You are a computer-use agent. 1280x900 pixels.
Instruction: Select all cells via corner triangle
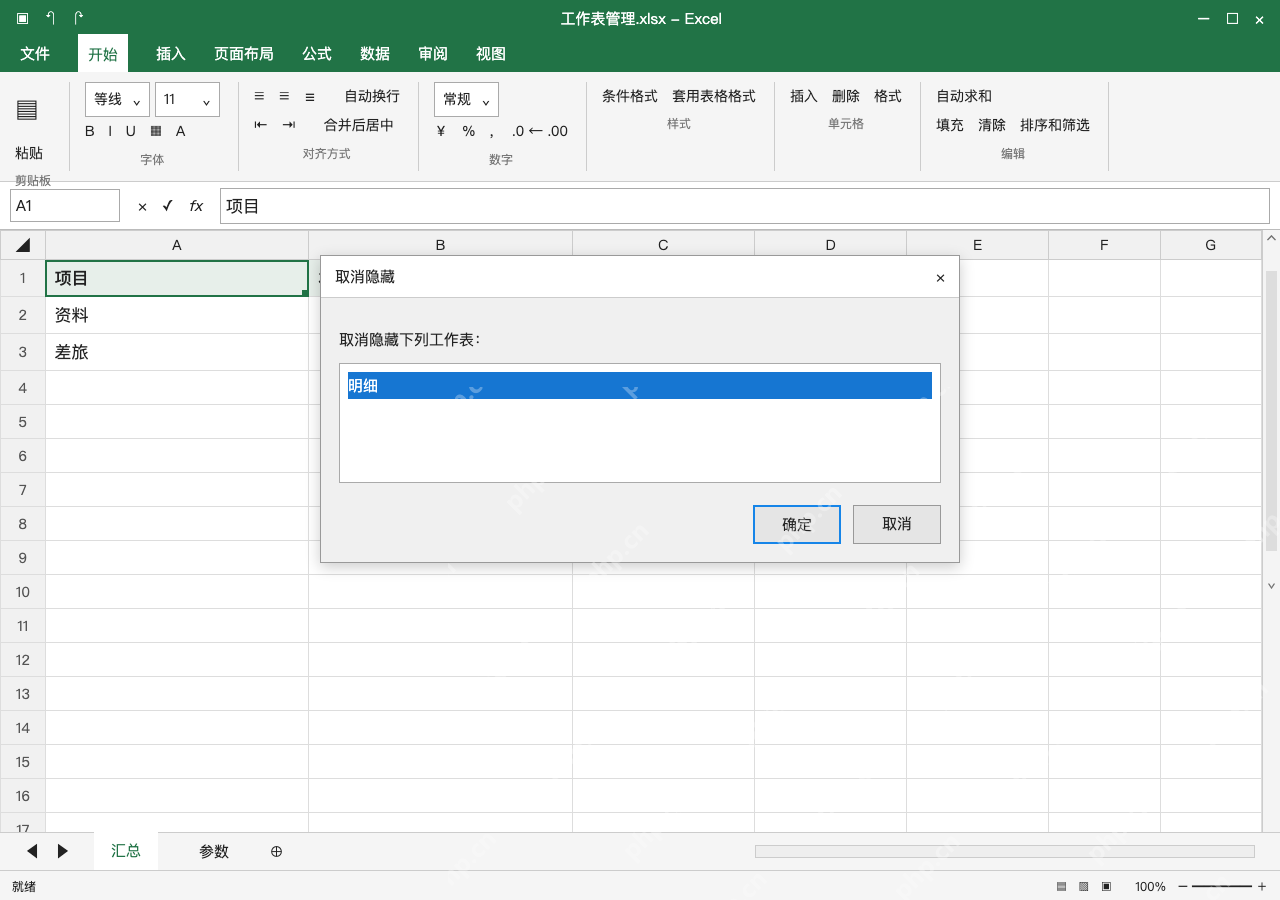23,245
